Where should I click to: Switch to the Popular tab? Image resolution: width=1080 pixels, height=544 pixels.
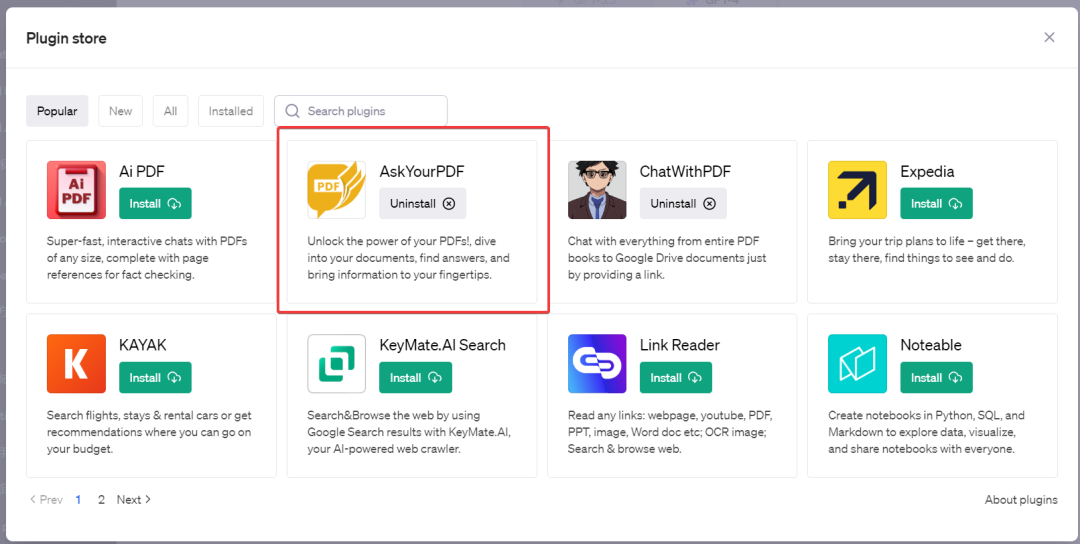[57, 111]
